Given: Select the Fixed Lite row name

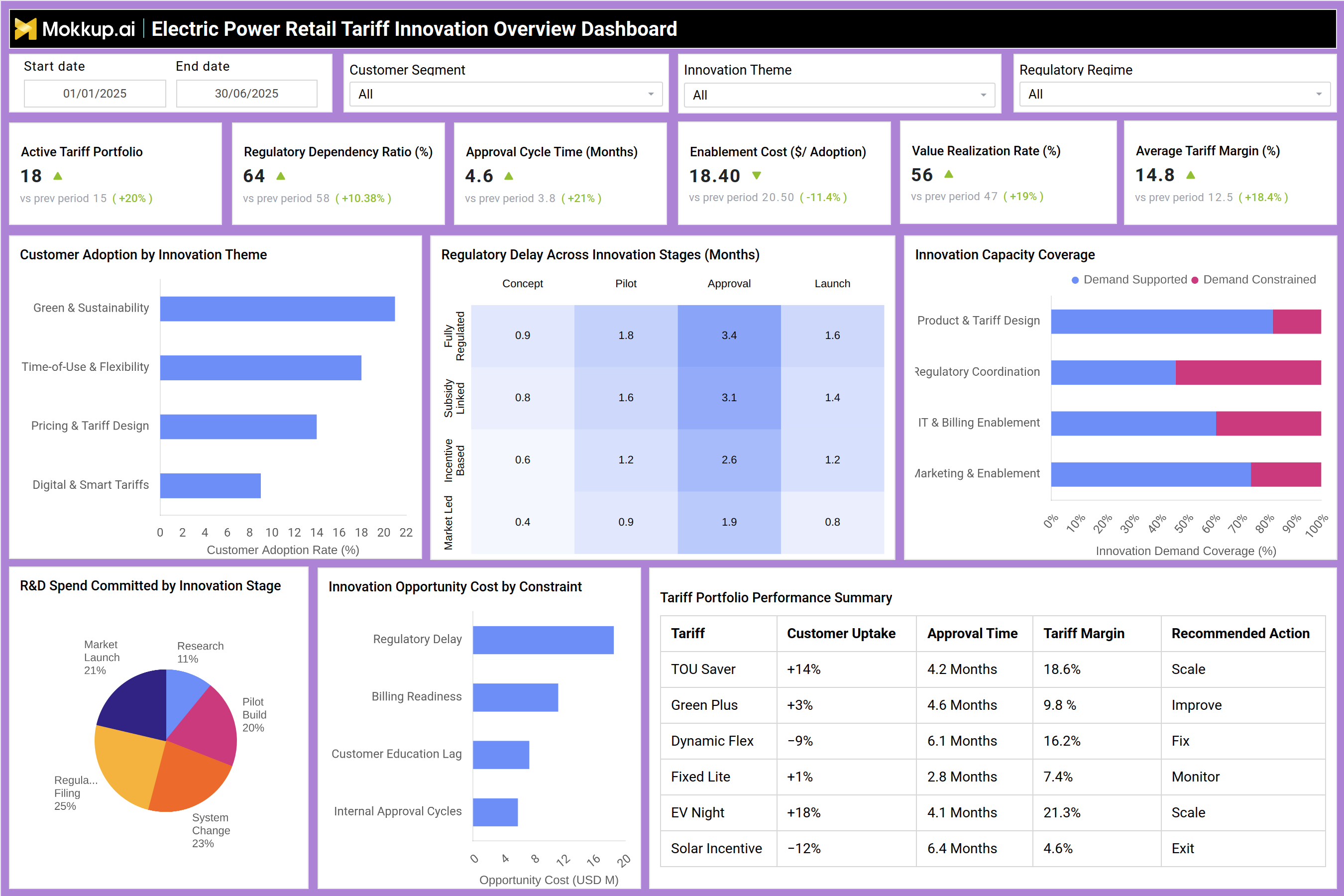Looking at the screenshot, I should (700, 777).
